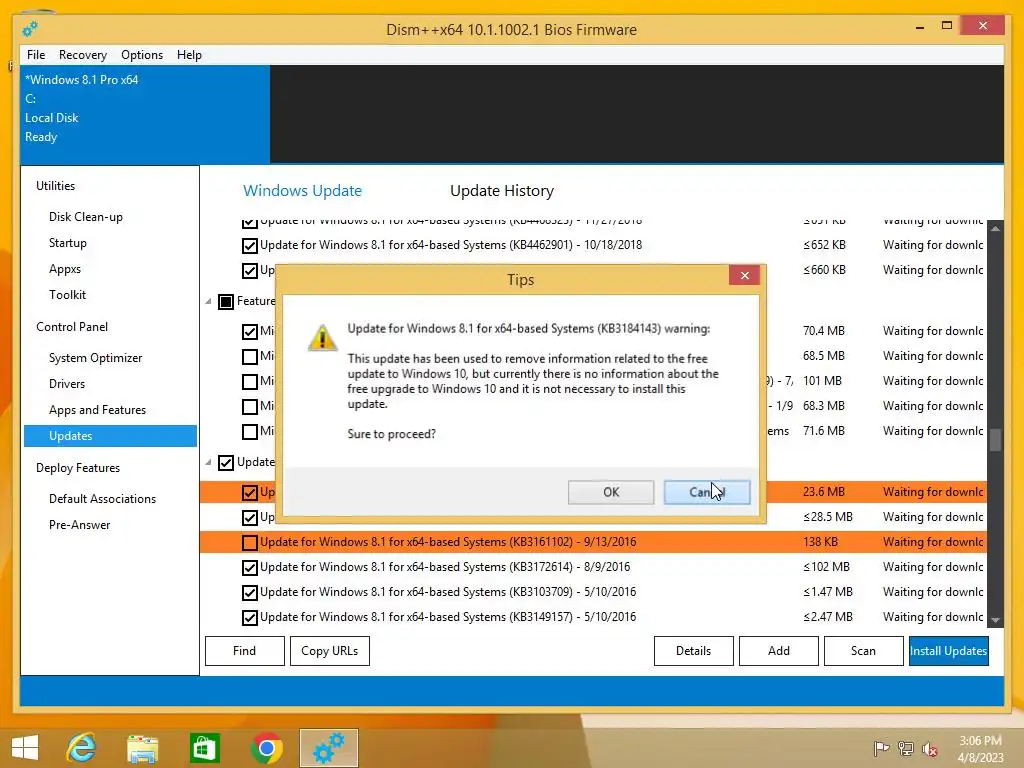The height and width of the screenshot is (768, 1024).
Task: Check the 101 MB feature row checkbox
Action: [249, 381]
